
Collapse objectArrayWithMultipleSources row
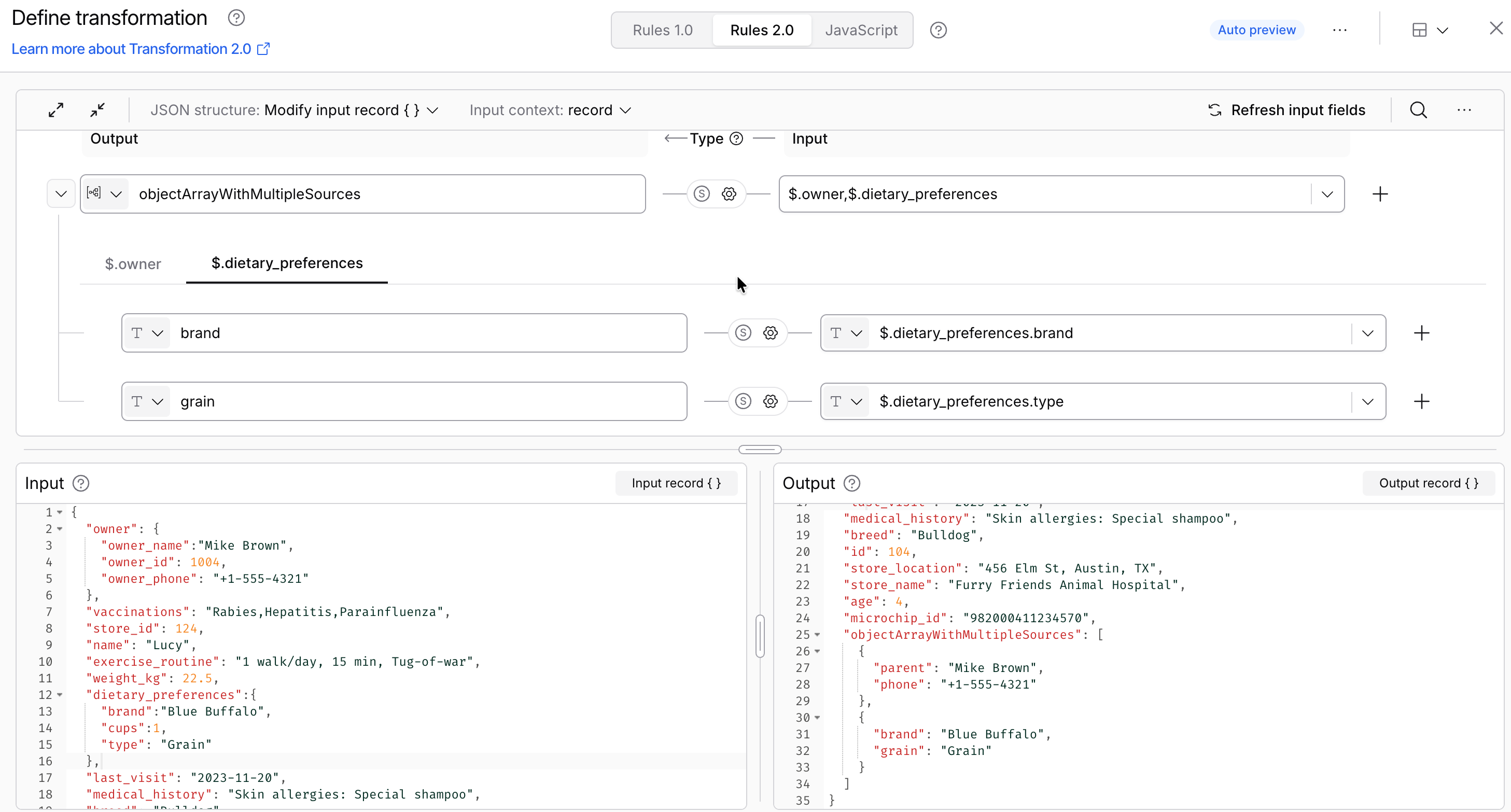[61, 193]
